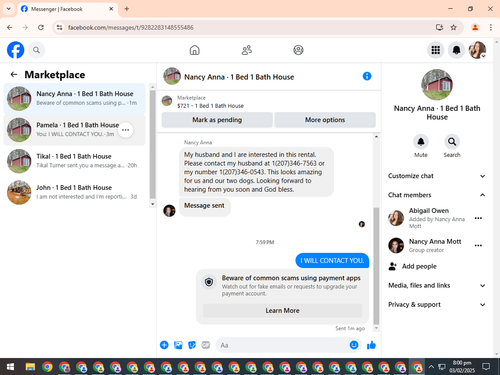Open browser tab search dropdown
This screenshot has height=375, width=500.
click(9, 9)
